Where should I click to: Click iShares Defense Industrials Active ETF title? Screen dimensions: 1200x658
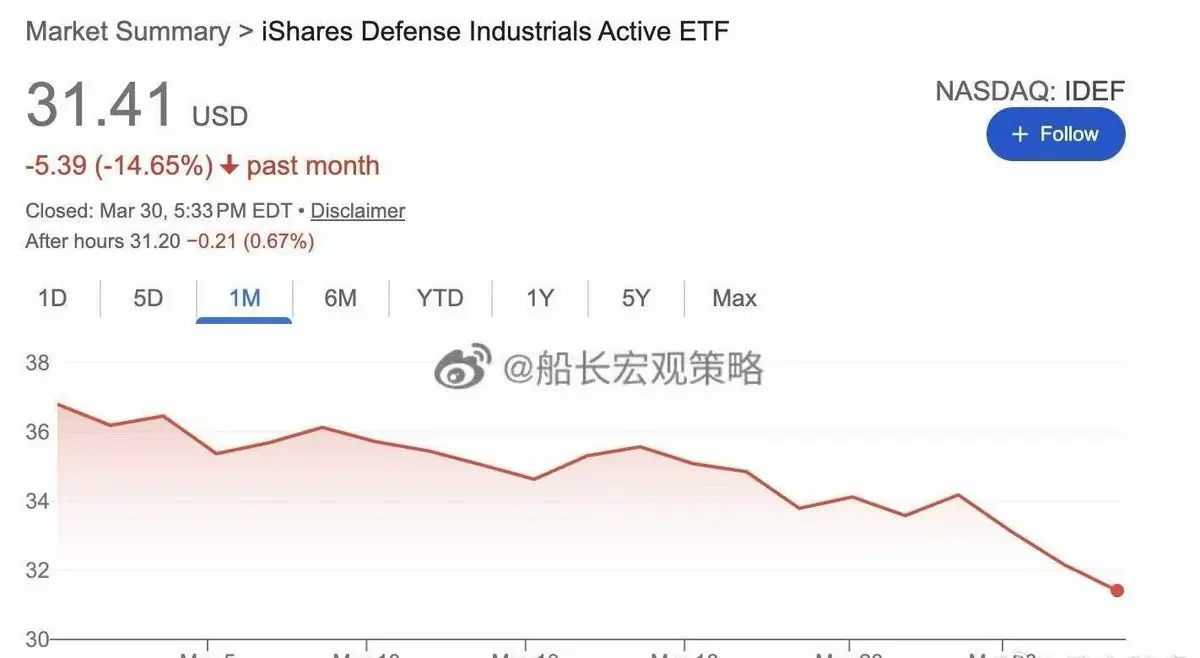coord(495,31)
